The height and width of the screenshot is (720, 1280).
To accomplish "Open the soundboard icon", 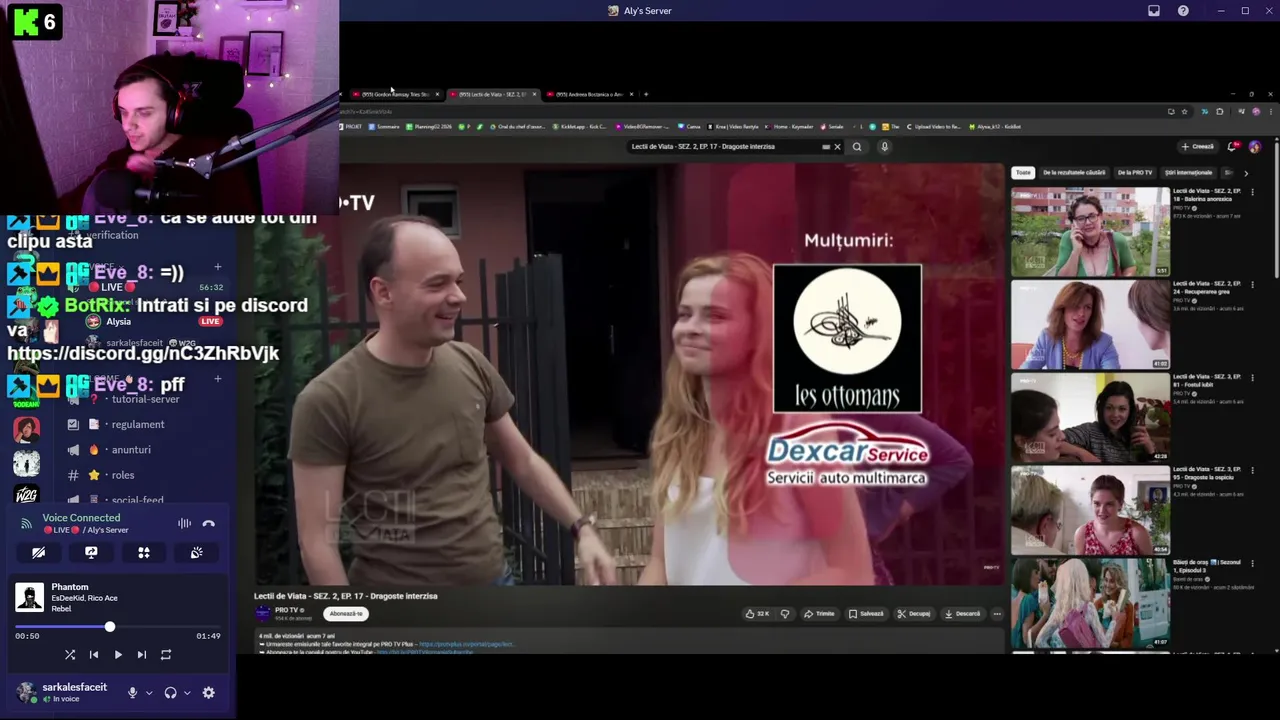I will [x=197, y=552].
